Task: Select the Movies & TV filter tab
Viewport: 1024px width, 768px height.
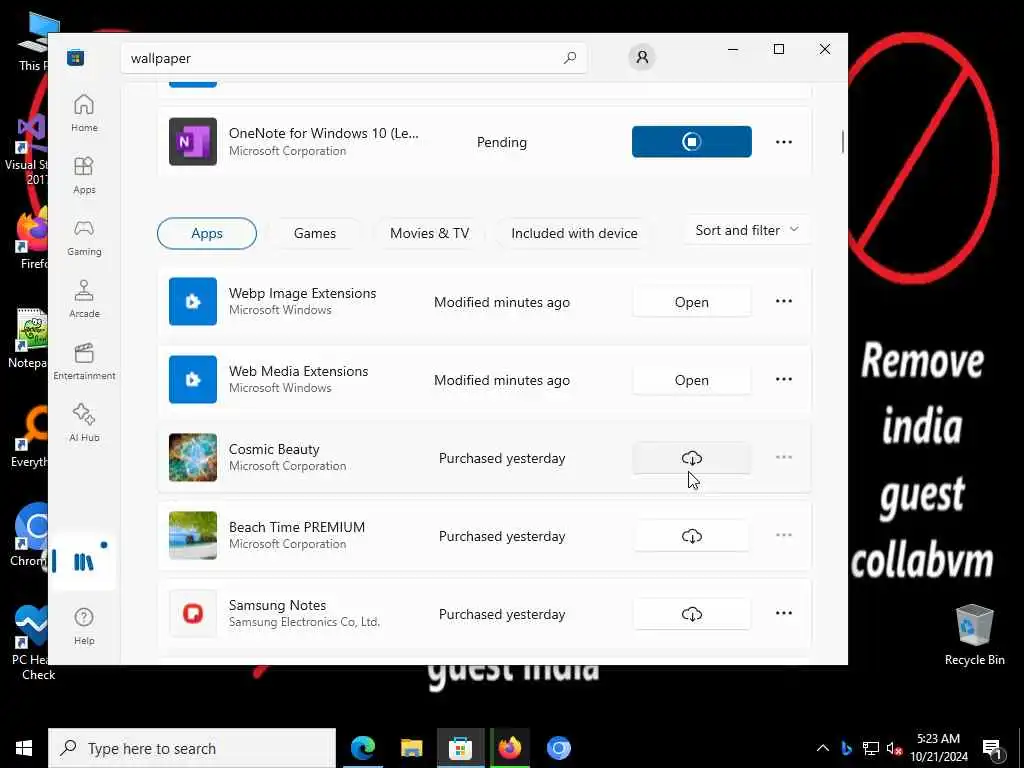Action: tap(430, 233)
